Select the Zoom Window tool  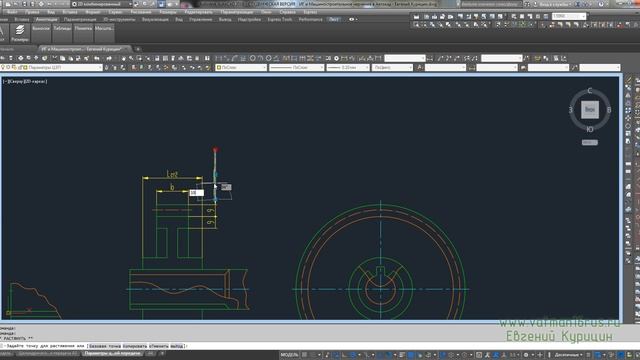click(x=139, y=58)
